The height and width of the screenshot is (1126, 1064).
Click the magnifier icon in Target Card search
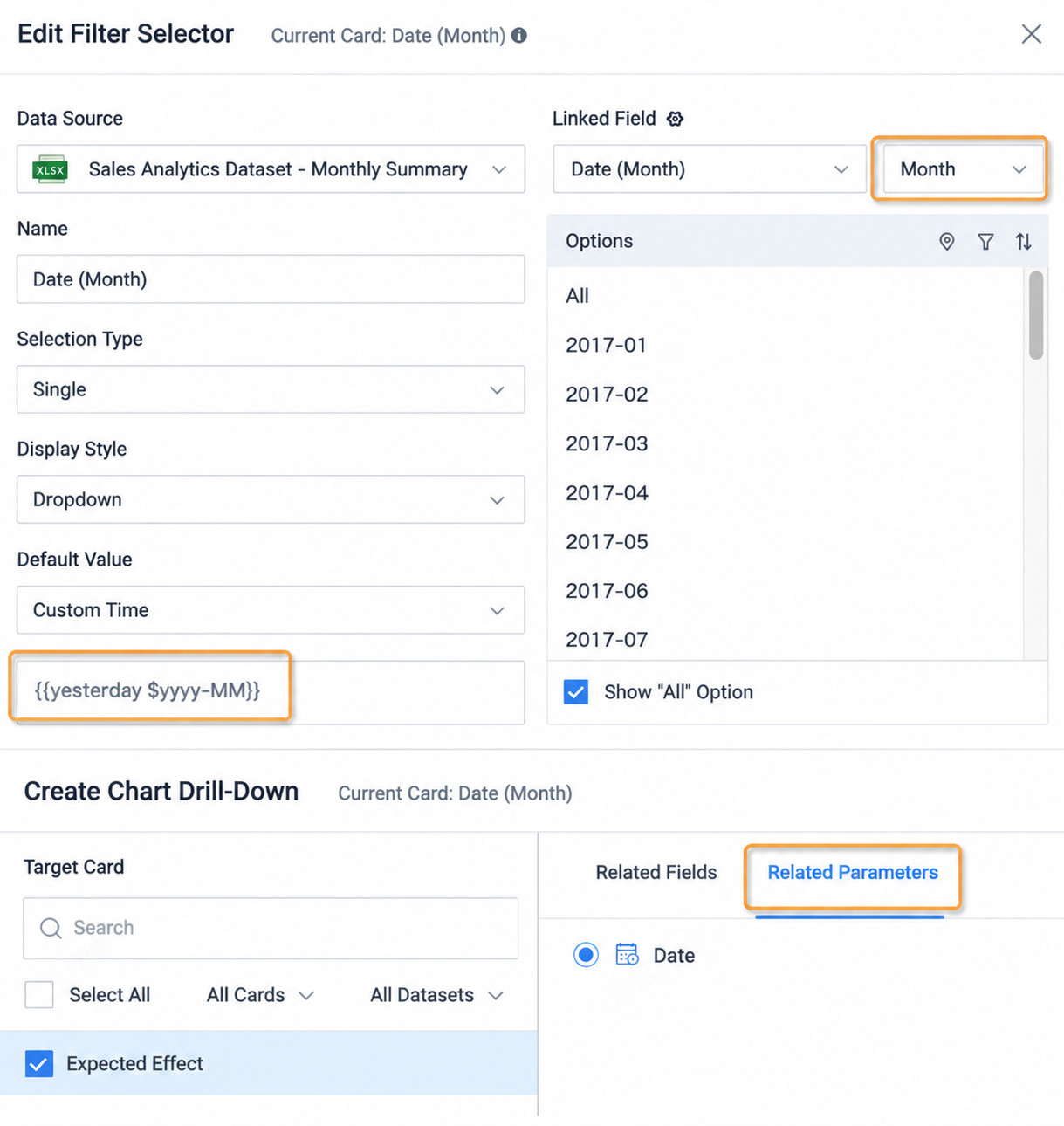51,928
